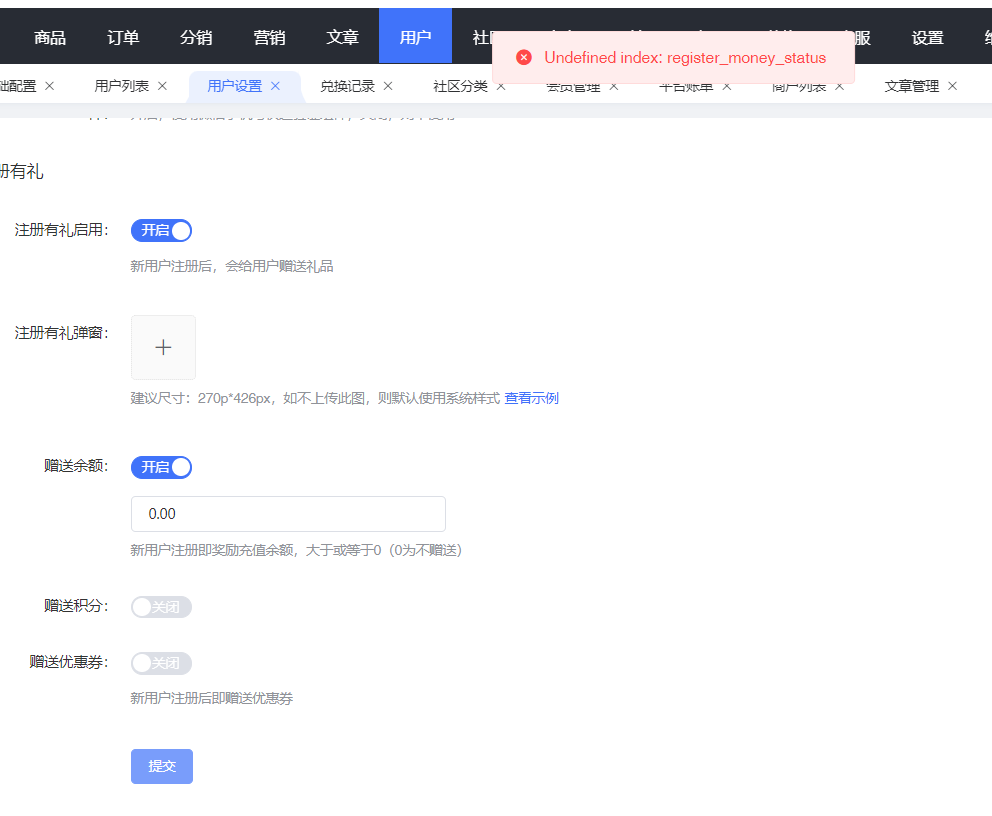Enable the 赠送积分 switch
Viewport: 992px width, 816px height.
tap(161, 607)
